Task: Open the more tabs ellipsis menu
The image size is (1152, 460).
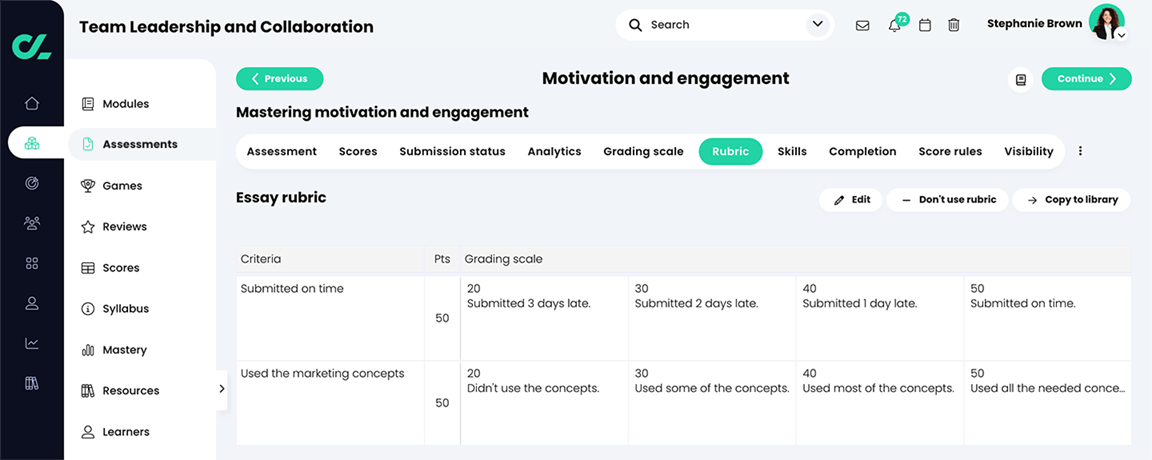Action: tap(1080, 152)
